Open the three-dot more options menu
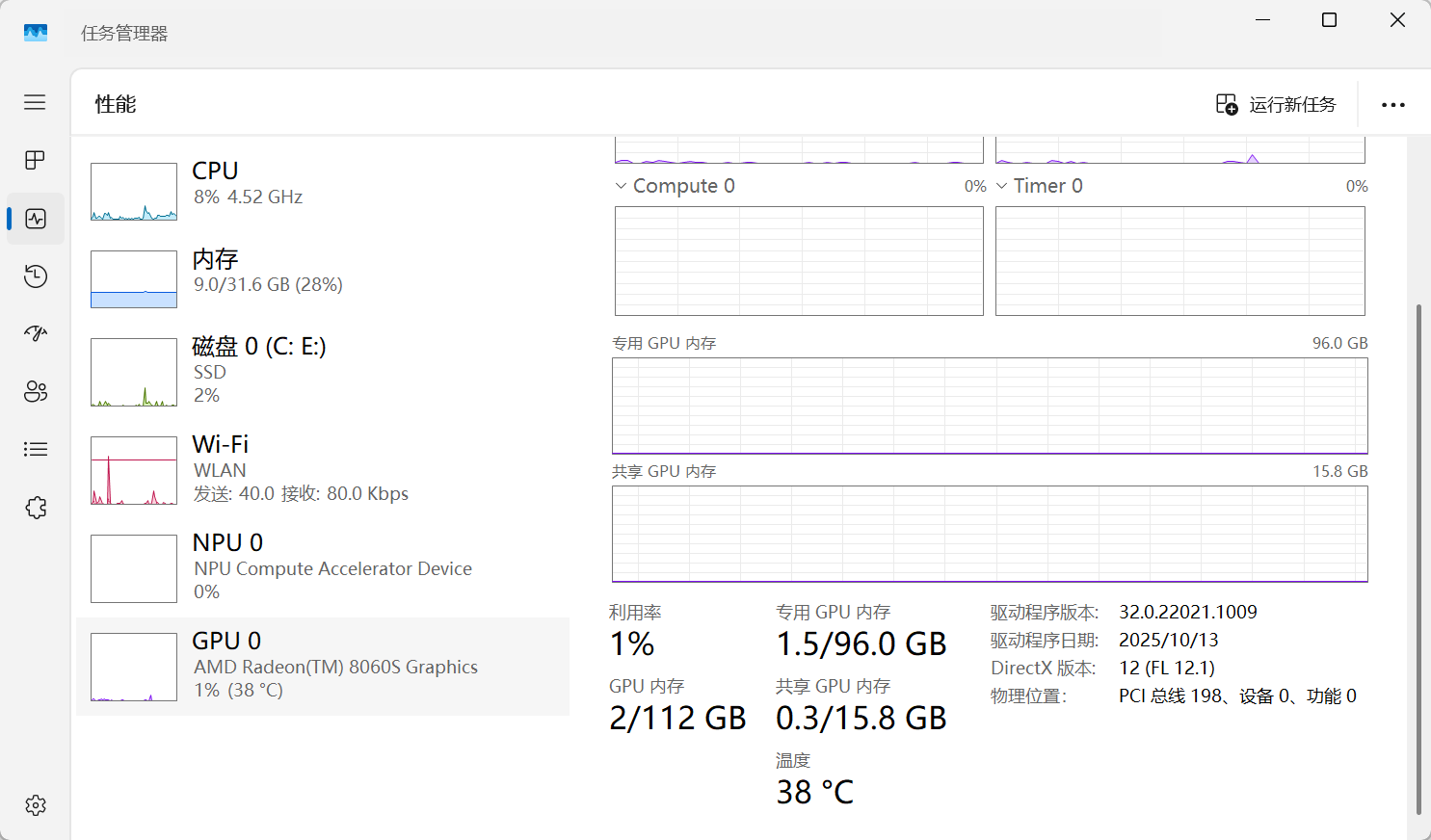 point(1392,105)
